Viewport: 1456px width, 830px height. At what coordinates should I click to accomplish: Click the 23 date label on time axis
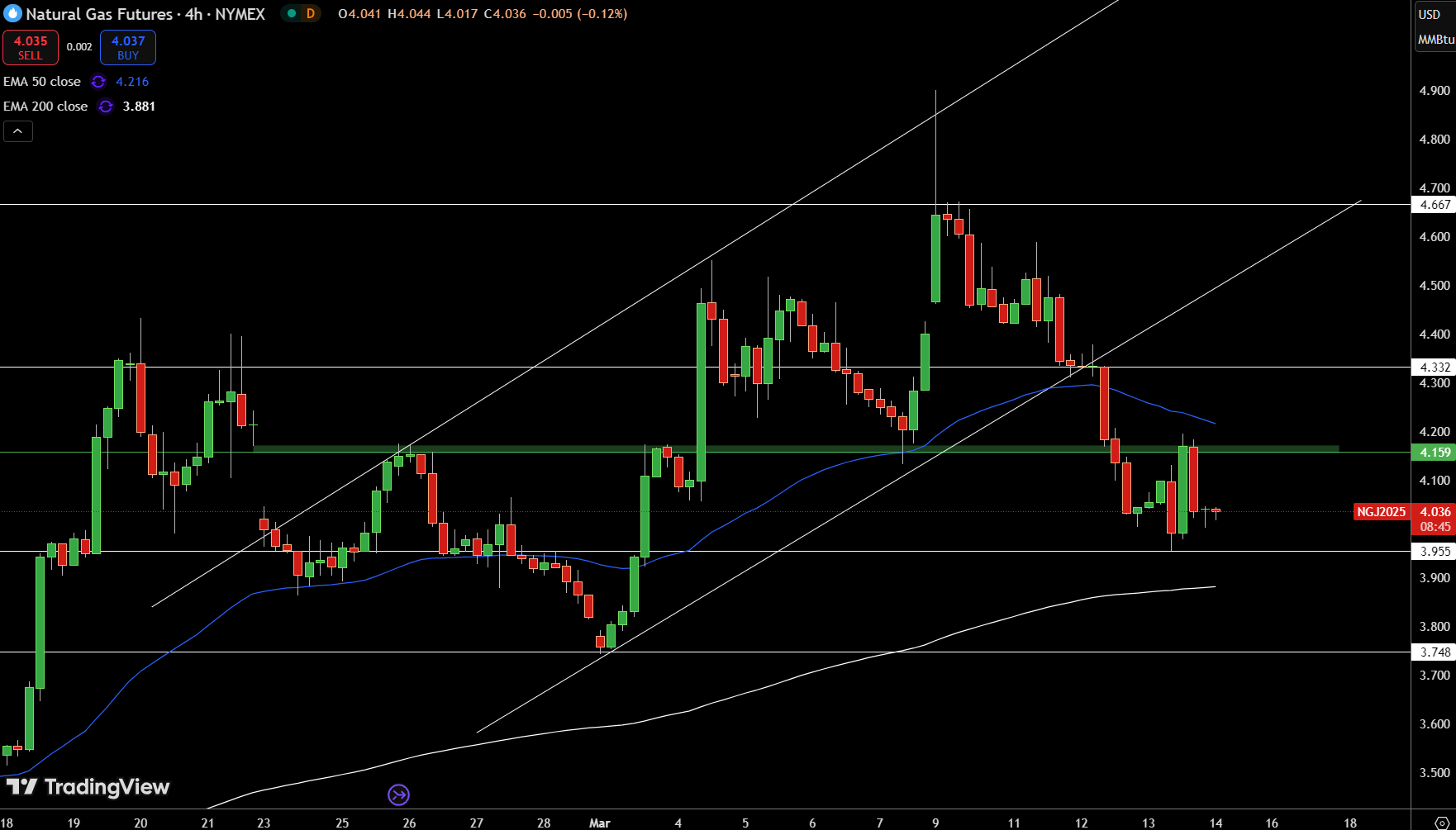coord(264,823)
